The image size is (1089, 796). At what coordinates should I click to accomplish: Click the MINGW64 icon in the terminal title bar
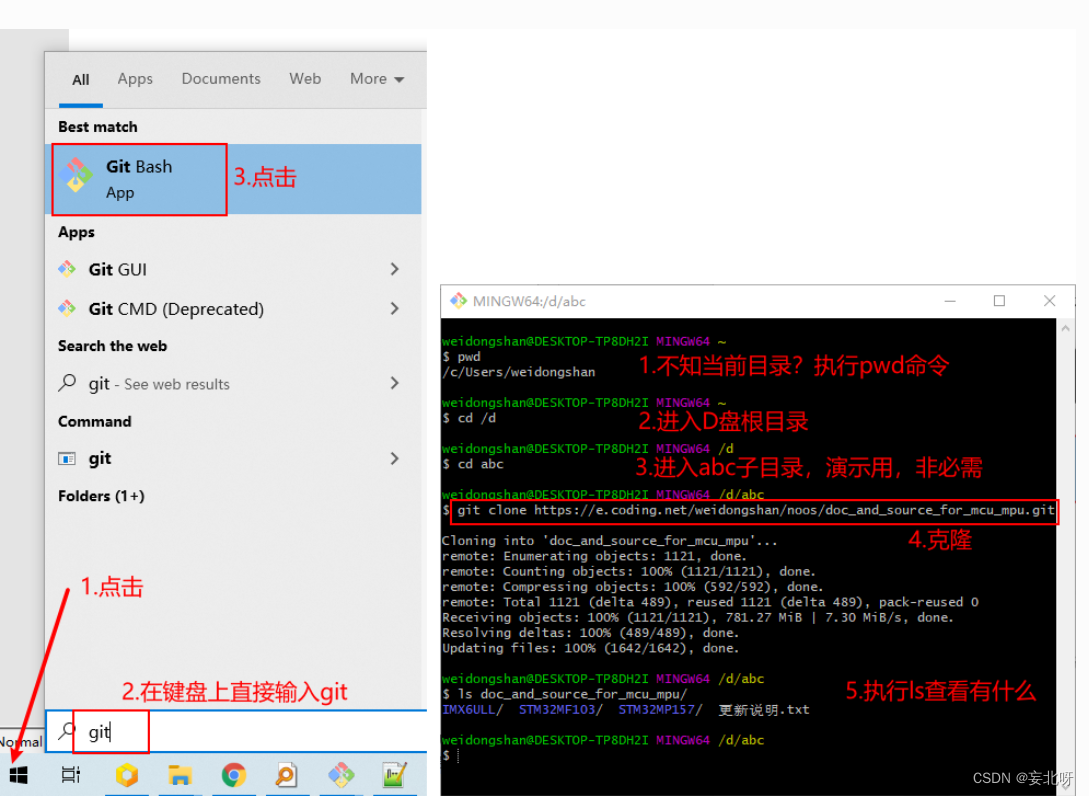tap(459, 300)
